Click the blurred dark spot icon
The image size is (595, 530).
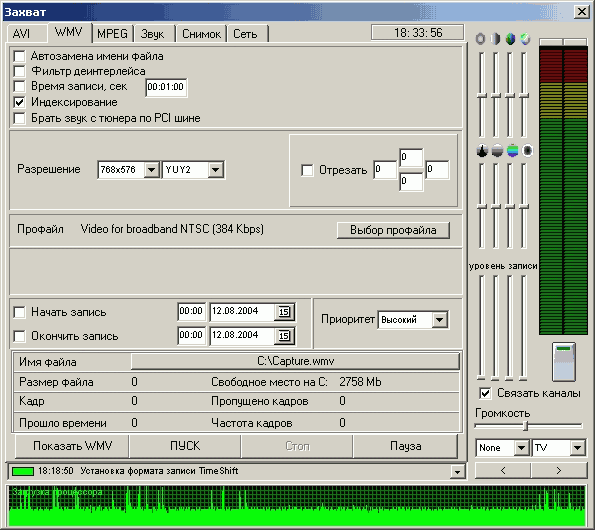point(527,151)
